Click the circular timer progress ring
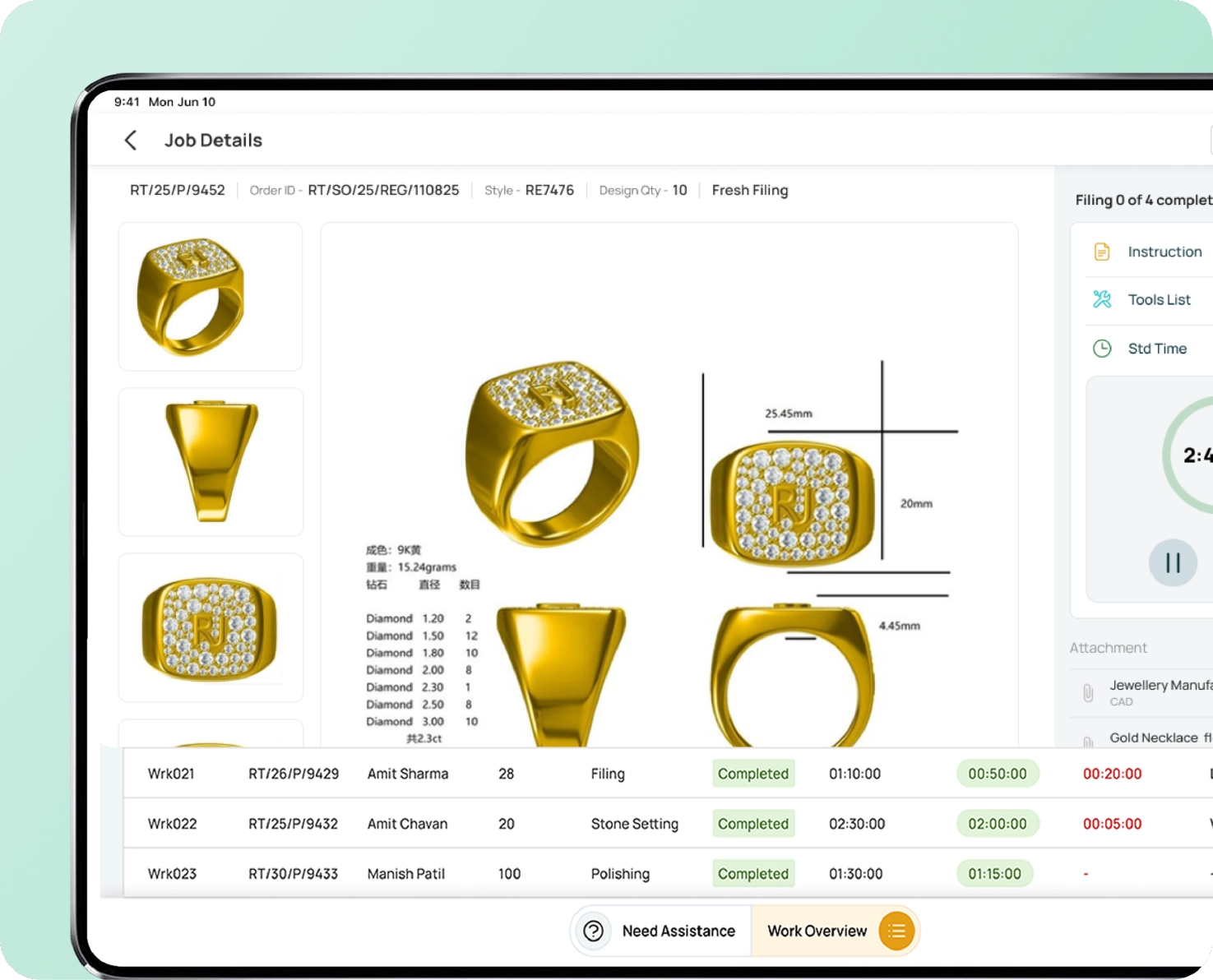 point(1188,455)
